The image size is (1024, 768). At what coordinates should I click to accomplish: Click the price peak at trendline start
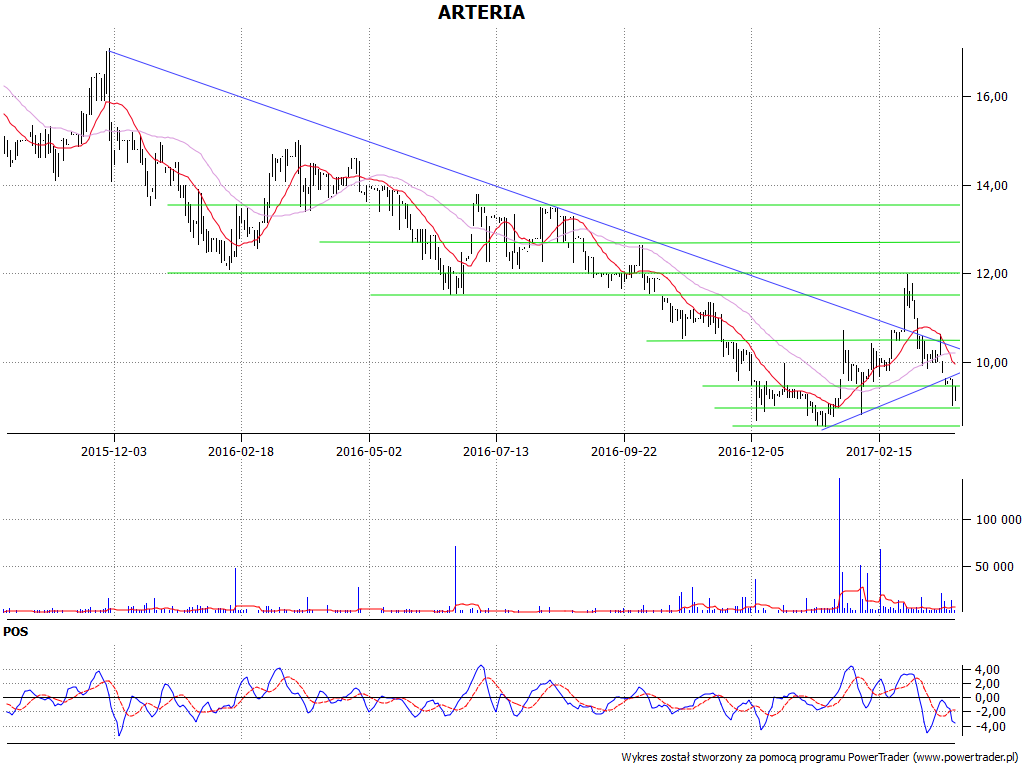point(109,51)
